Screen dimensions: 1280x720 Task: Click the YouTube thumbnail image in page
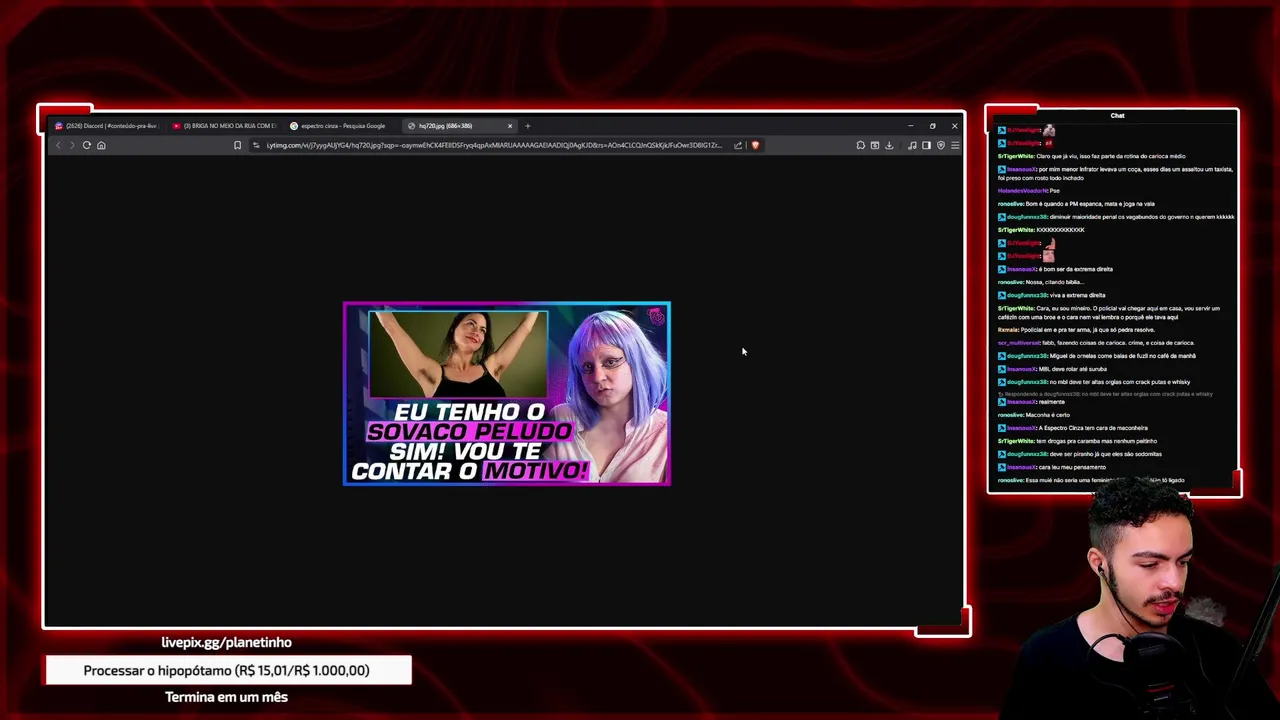(507, 394)
